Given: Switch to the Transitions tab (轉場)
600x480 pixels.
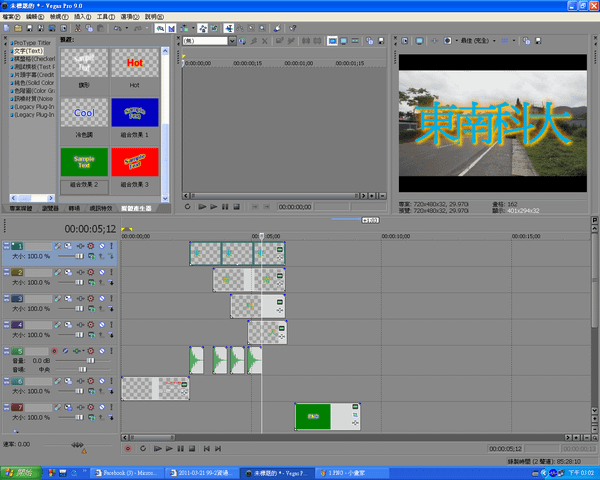Looking at the screenshot, I should [74, 208].
